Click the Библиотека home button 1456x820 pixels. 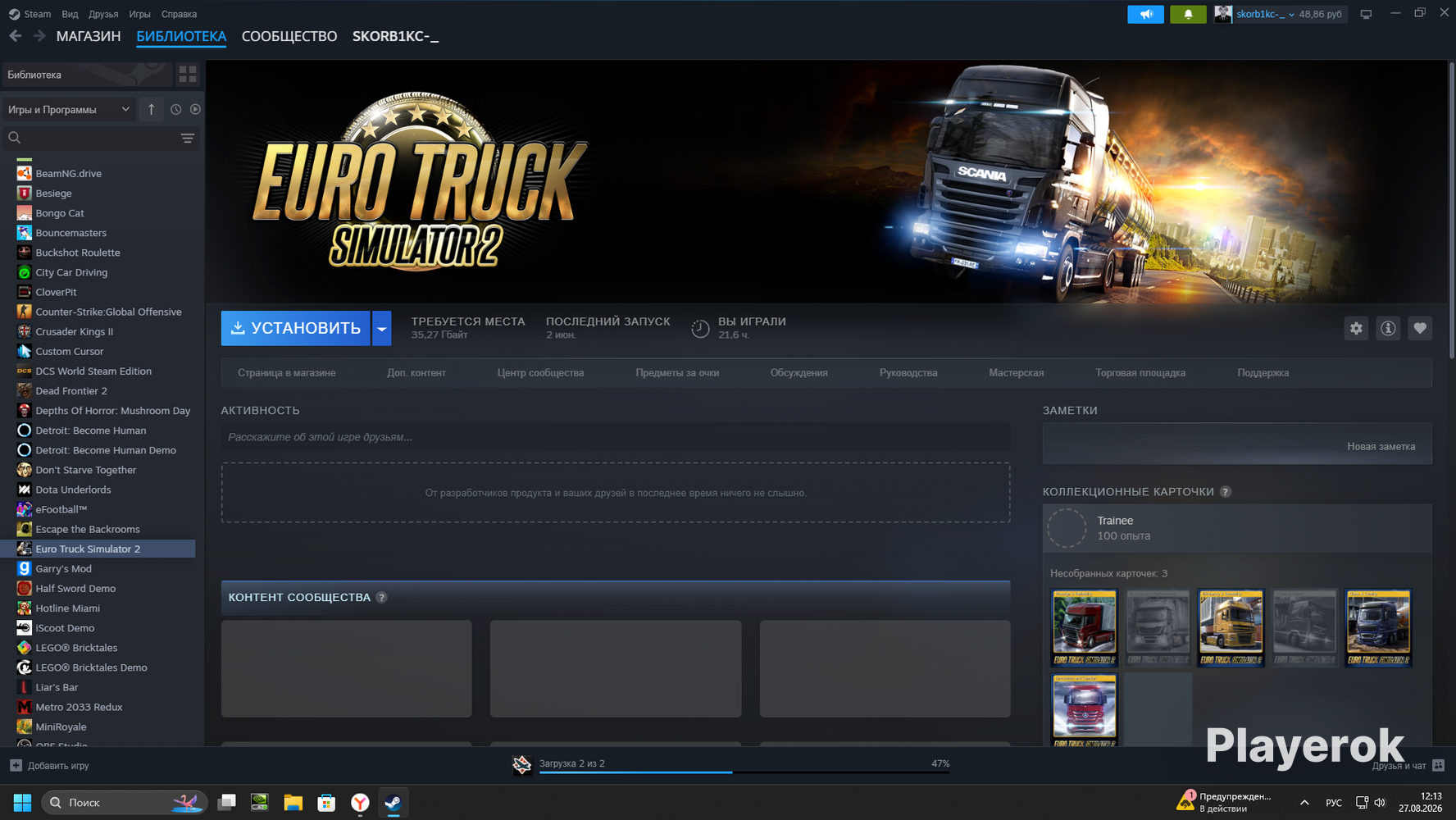point(86,75)
